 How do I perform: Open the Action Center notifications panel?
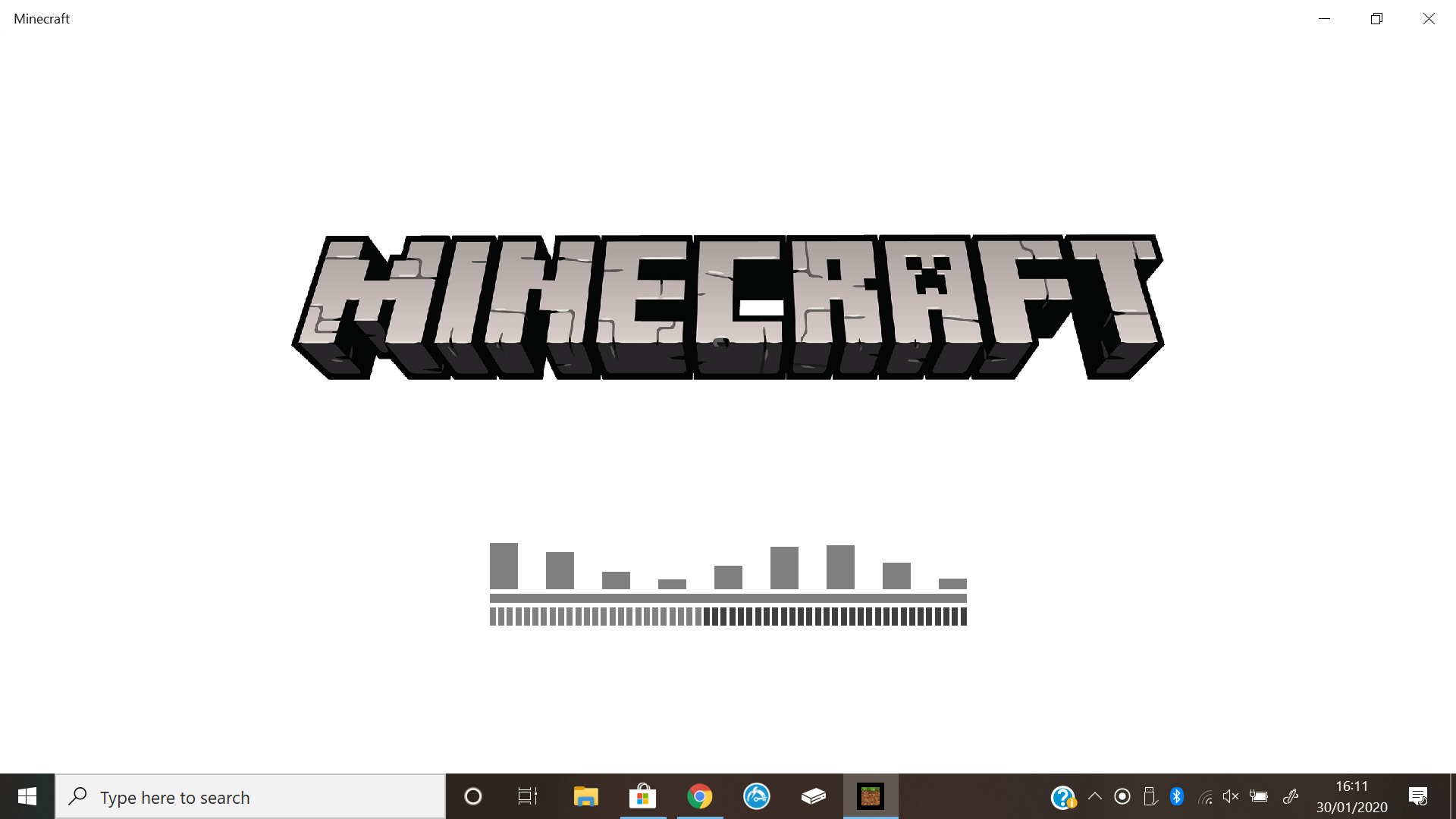(1418, 796)
